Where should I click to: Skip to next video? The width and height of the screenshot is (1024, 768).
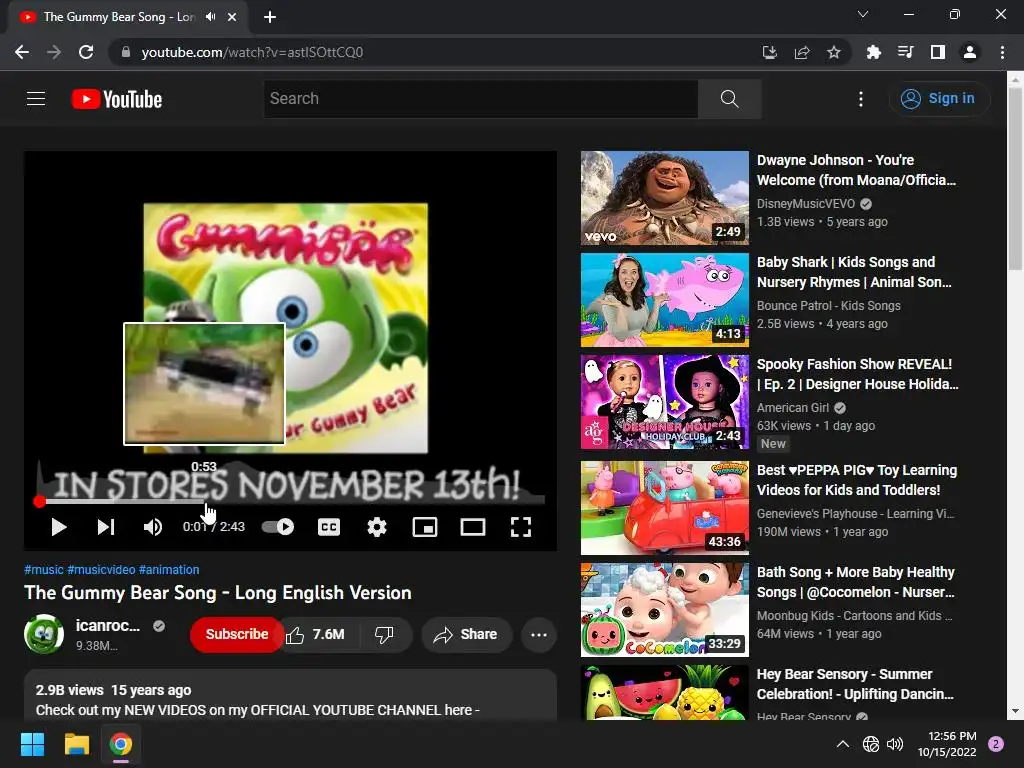pos(106,527)
